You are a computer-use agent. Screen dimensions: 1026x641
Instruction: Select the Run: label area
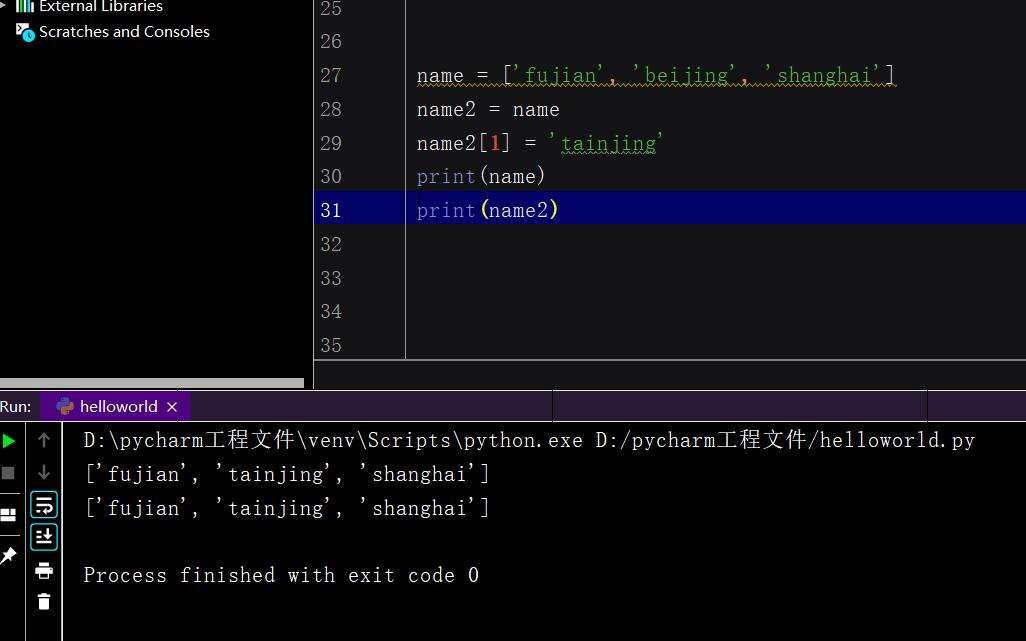(x=16, y=406)
